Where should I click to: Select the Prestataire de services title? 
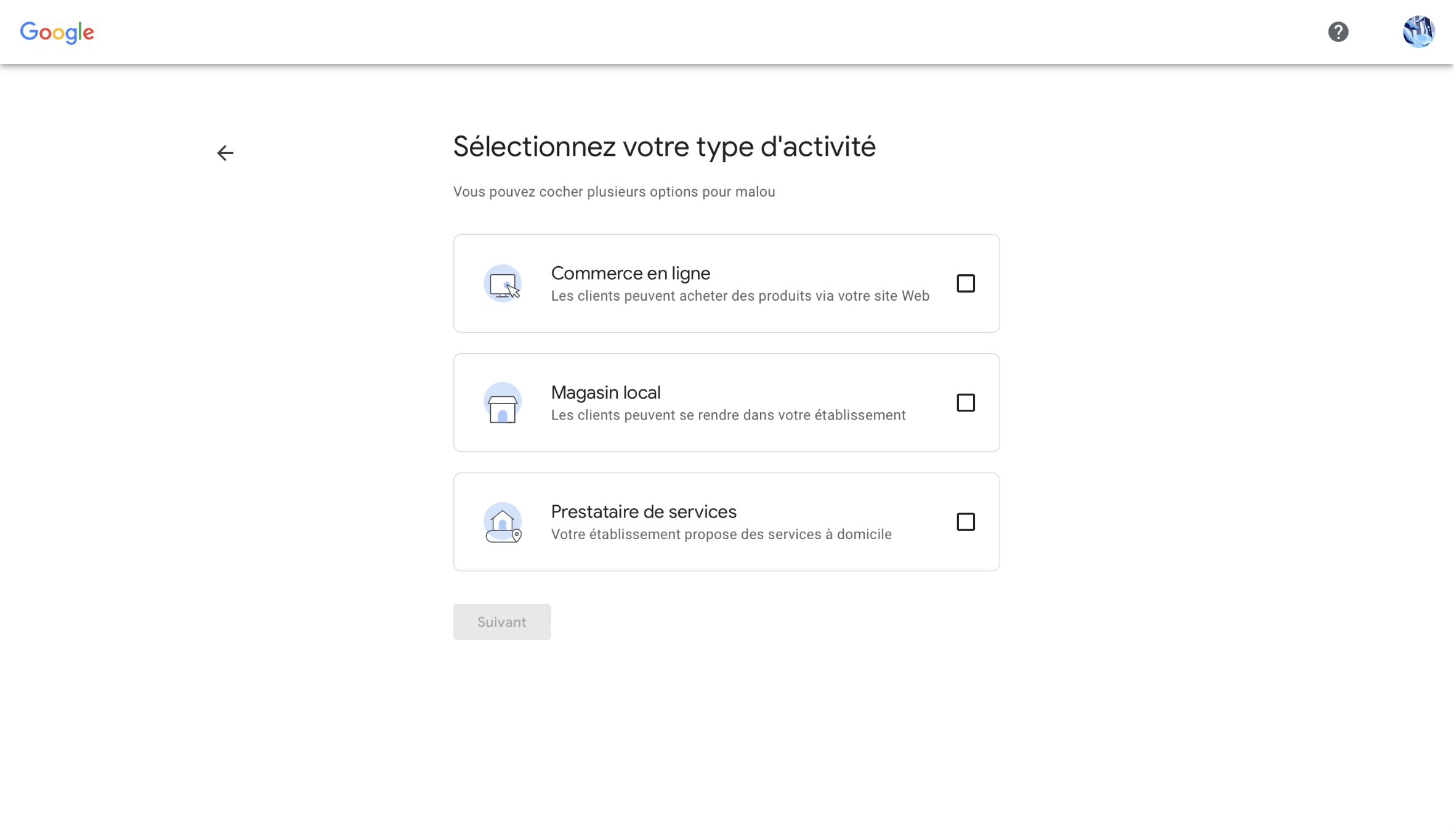[644, 512]
